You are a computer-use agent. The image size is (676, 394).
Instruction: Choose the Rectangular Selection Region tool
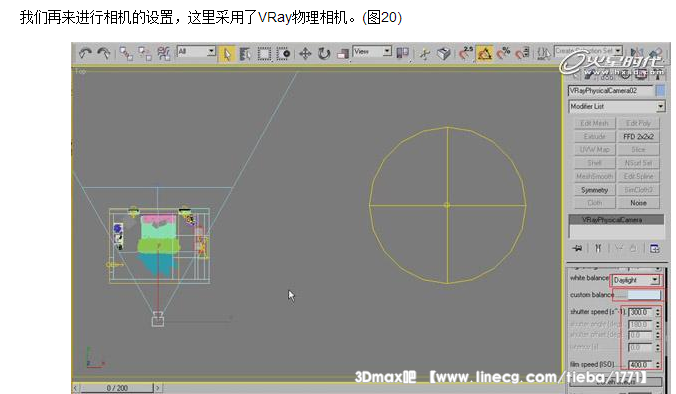coord(264,54)
